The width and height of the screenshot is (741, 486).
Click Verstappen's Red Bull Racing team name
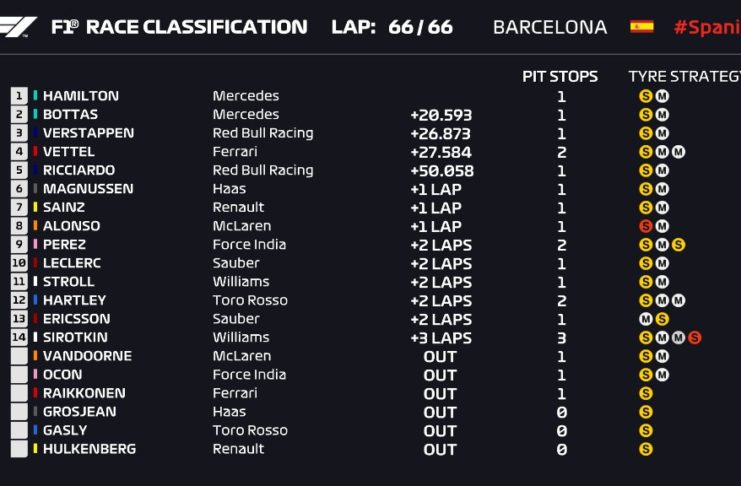(262, 133)
